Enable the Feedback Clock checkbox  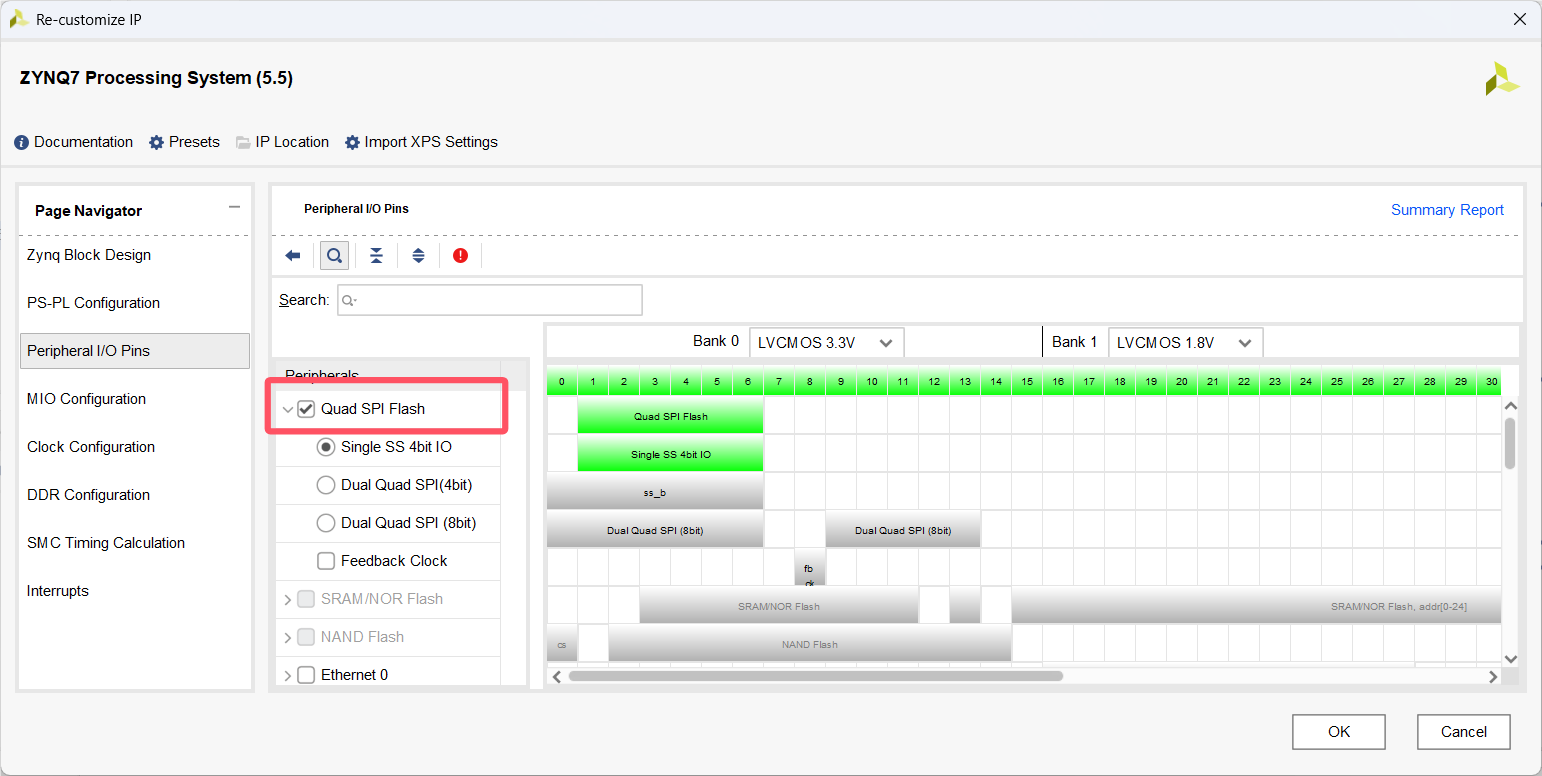(x=326, y=561)
